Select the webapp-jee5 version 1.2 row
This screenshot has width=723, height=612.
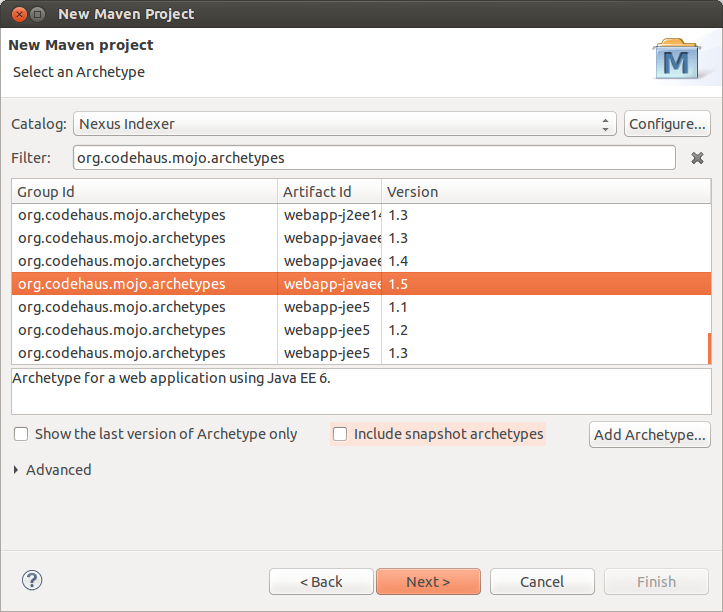pyautogui.click(x=361, y=330)
